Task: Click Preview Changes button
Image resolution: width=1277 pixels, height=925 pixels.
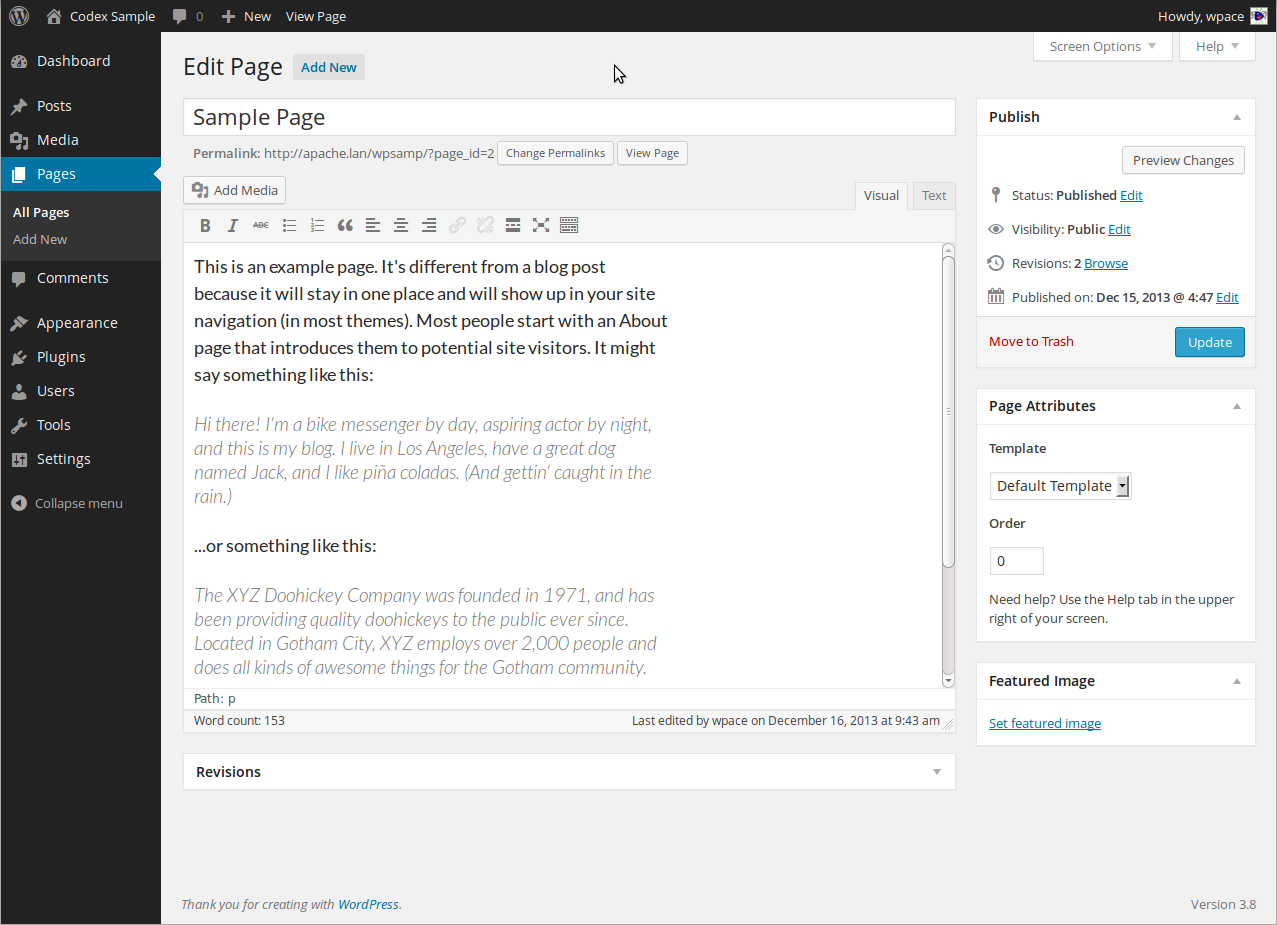Action: (1183, 160)
